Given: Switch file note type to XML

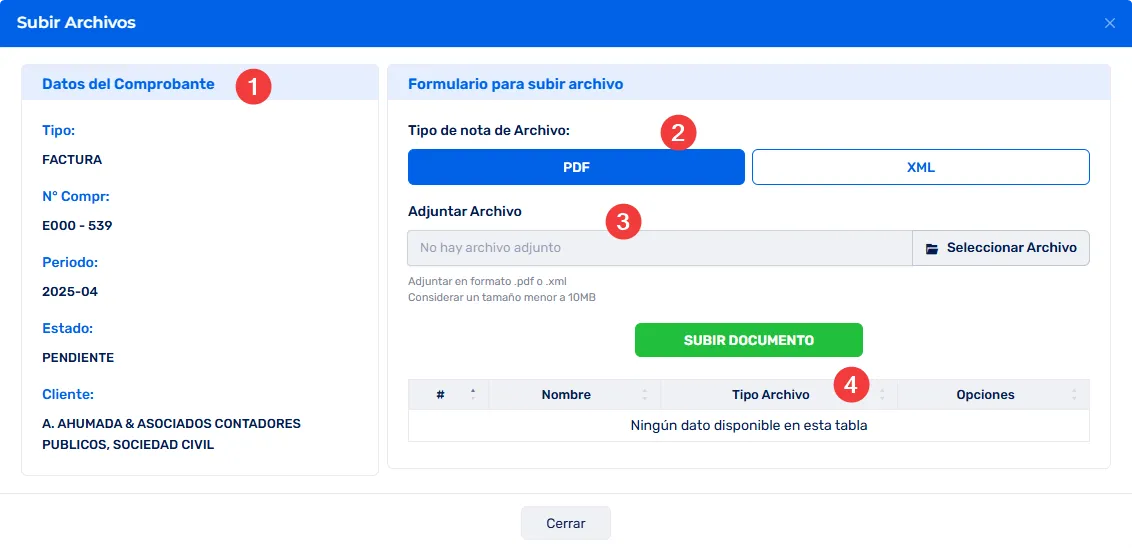Looking at the screenshot, I should pos(920,167).
